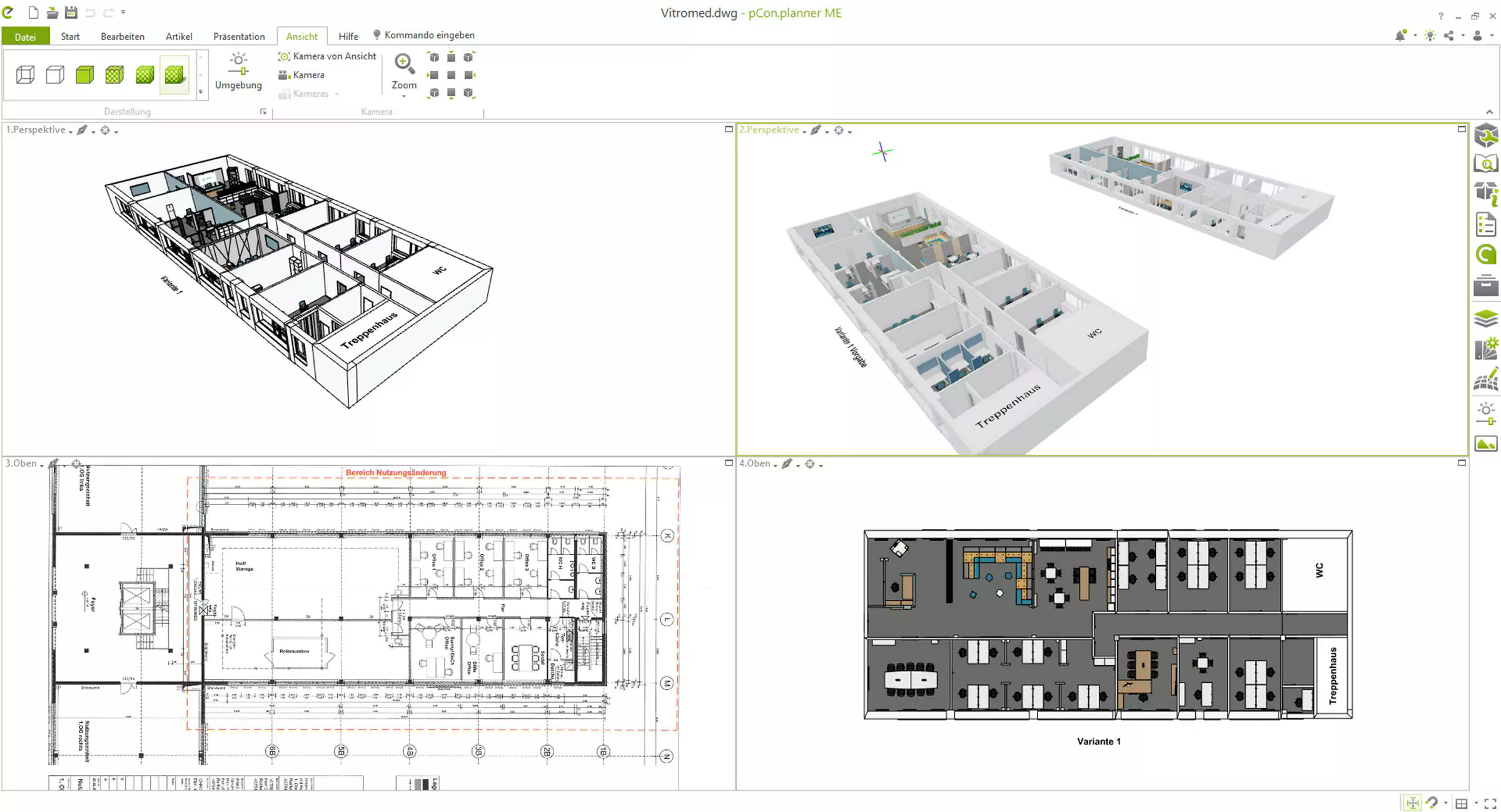The width and height of the screenshot is (1501, 812).
Task: Select the solid green shaded display mode
Action: pos(84,75)
